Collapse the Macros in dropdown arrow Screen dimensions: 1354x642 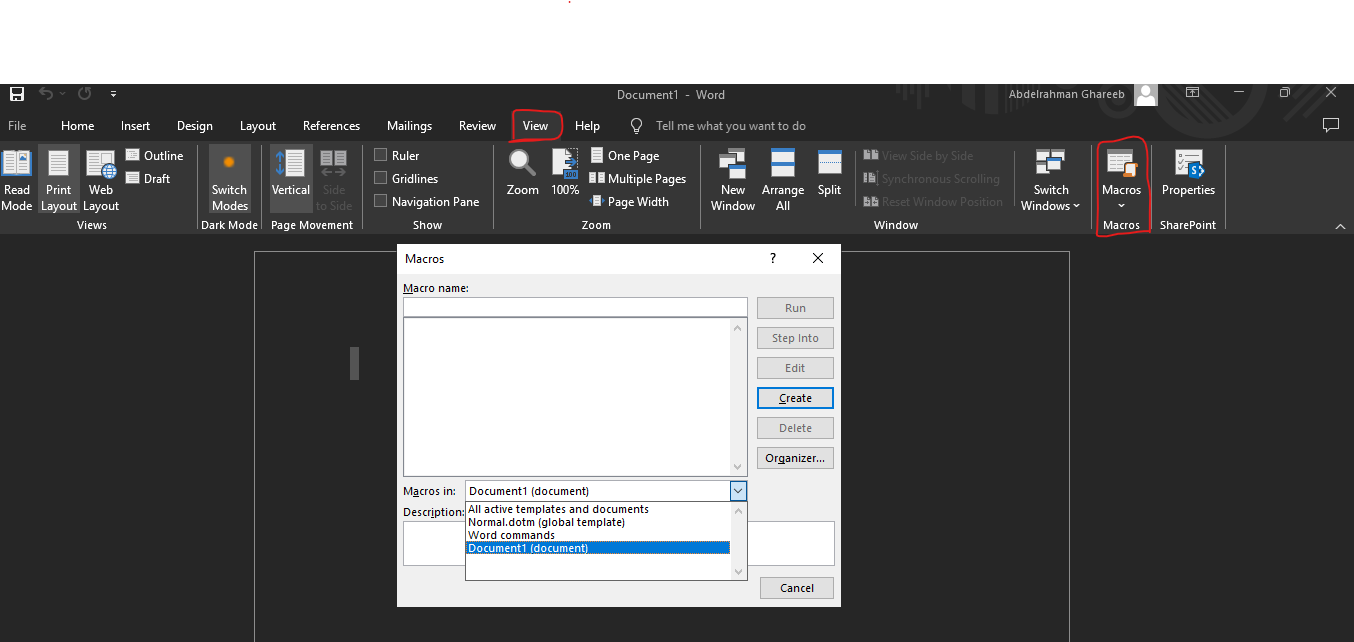click(738, 491)
